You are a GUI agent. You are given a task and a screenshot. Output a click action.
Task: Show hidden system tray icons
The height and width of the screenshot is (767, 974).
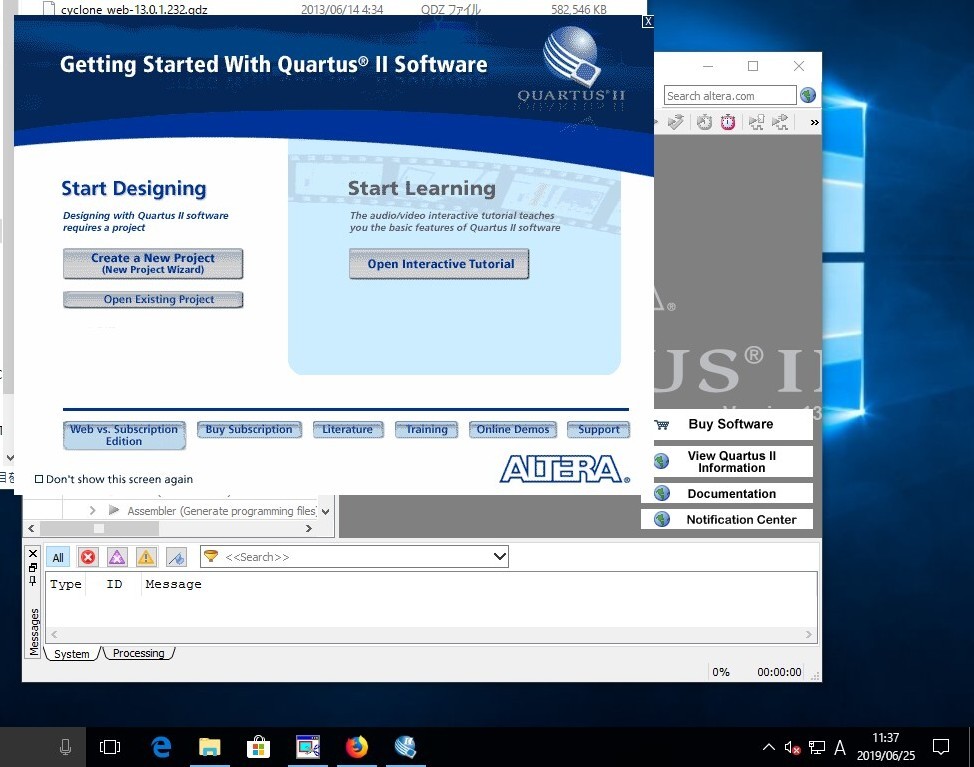769,747
